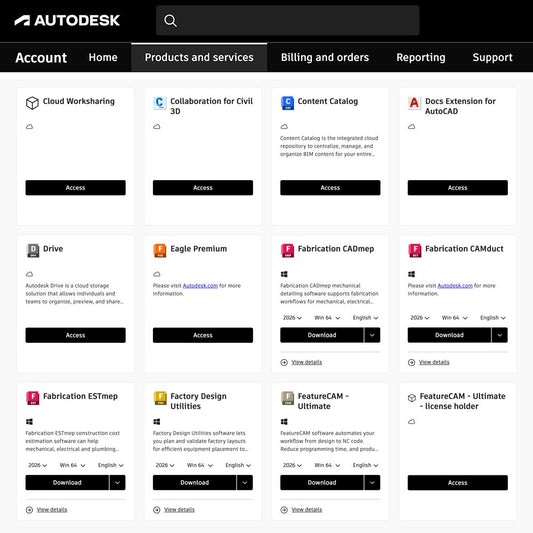Click the search magnifier icon
This screenshot has height=533, width=533.
(170, 21)
